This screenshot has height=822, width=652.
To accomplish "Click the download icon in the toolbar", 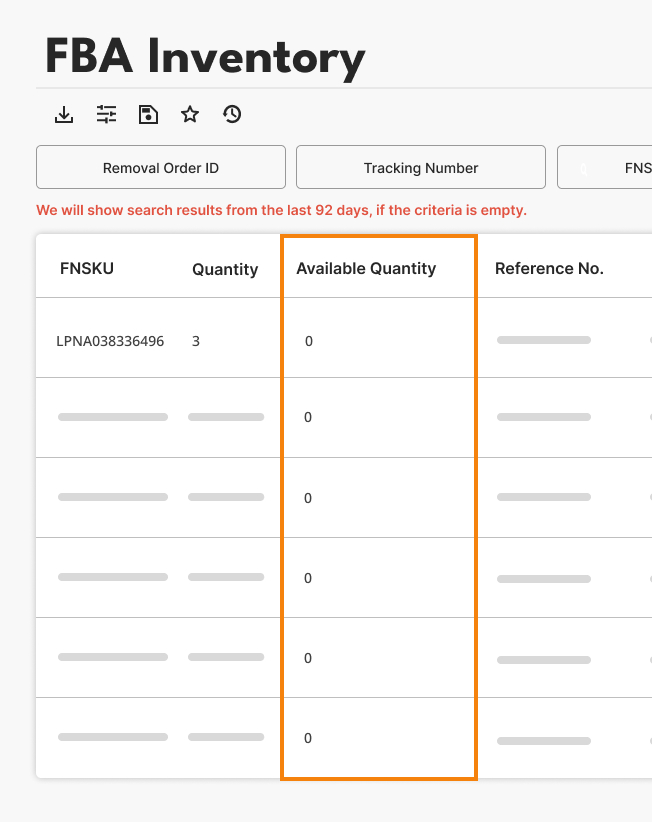I will coord(64,115).
